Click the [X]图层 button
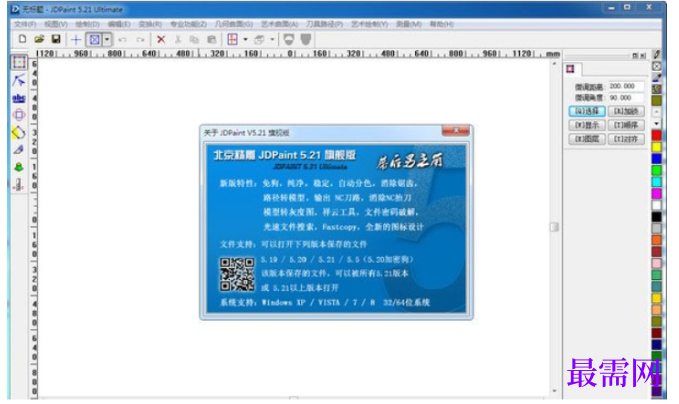Image resolution: width=679 pixels, height=404 pixels. pos(587,139)
